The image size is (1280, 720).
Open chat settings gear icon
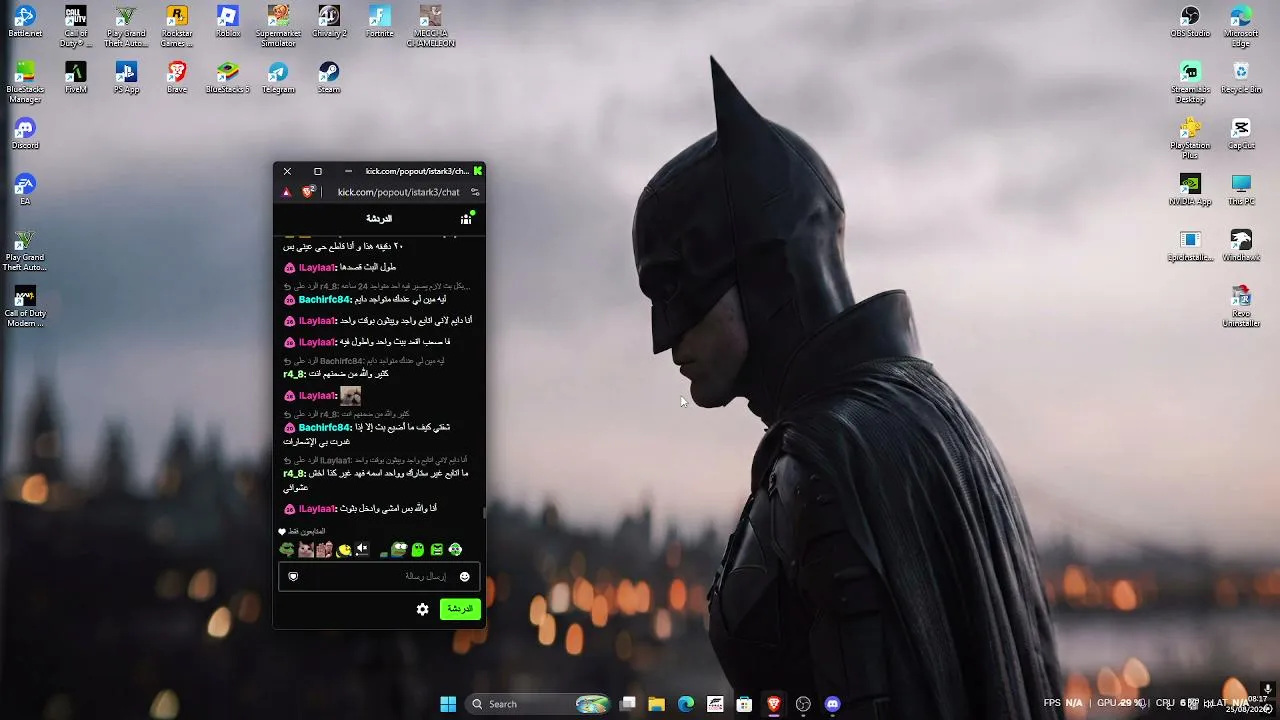coord(423,609)
